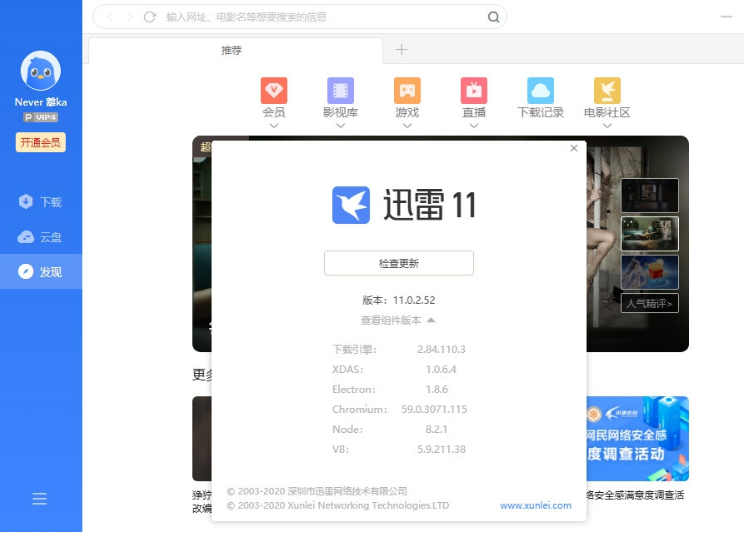Click the browser back arrow
The width and height of the screenshot is (744, 535).
(x=110, y=17)
